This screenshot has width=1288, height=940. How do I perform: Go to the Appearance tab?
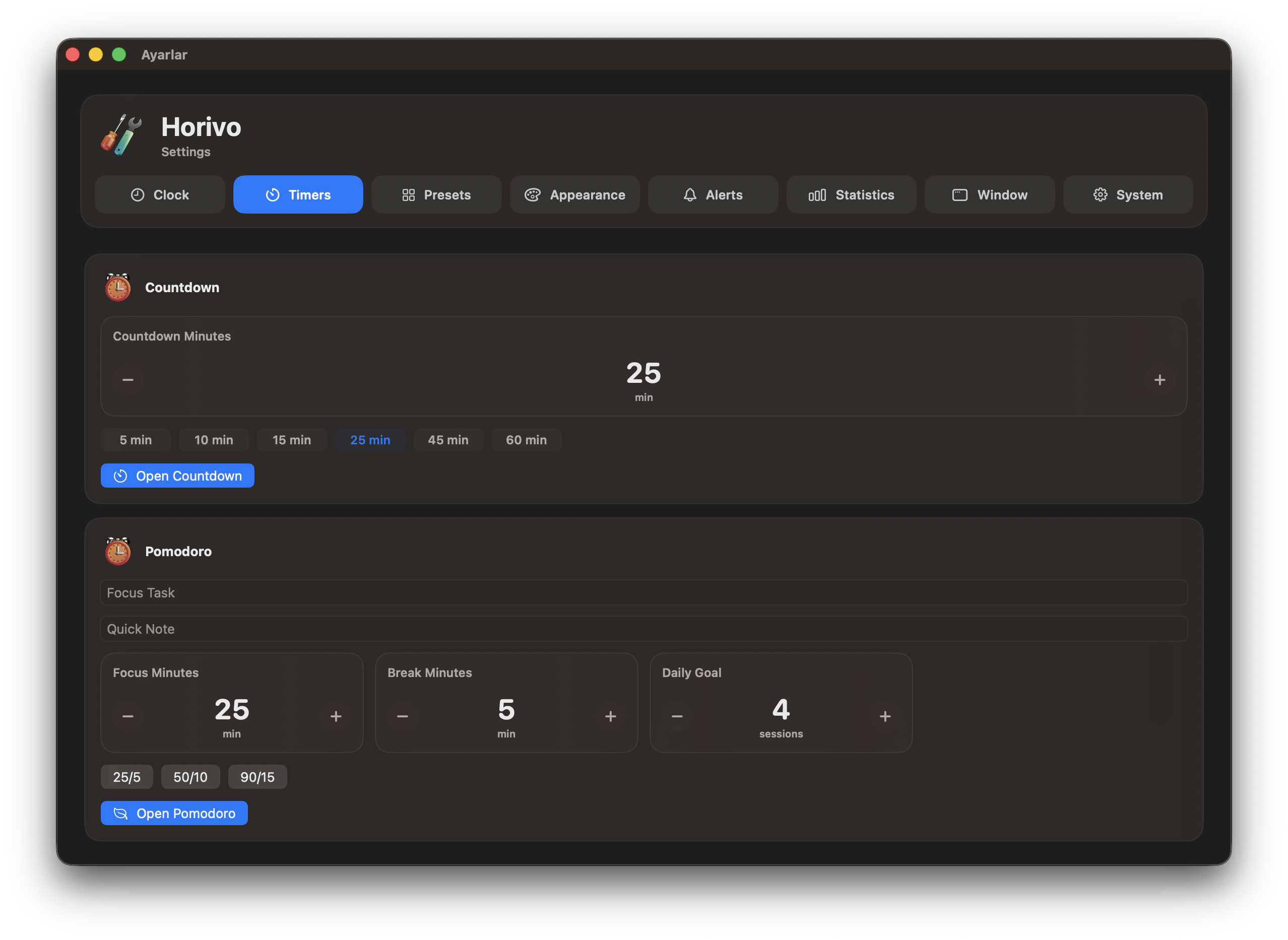(x=574, y=194)
